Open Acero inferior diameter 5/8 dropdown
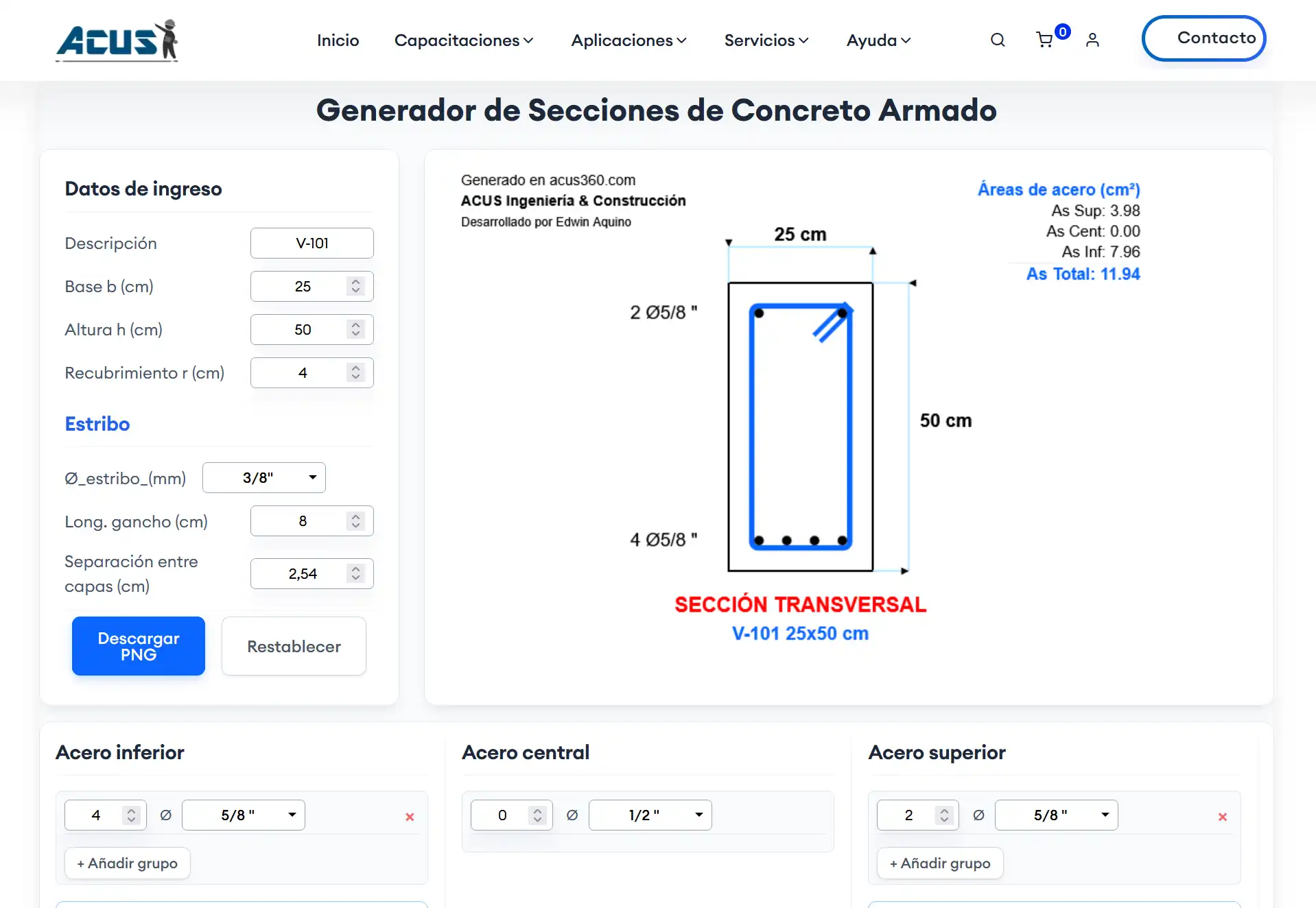 click(244, 815)
